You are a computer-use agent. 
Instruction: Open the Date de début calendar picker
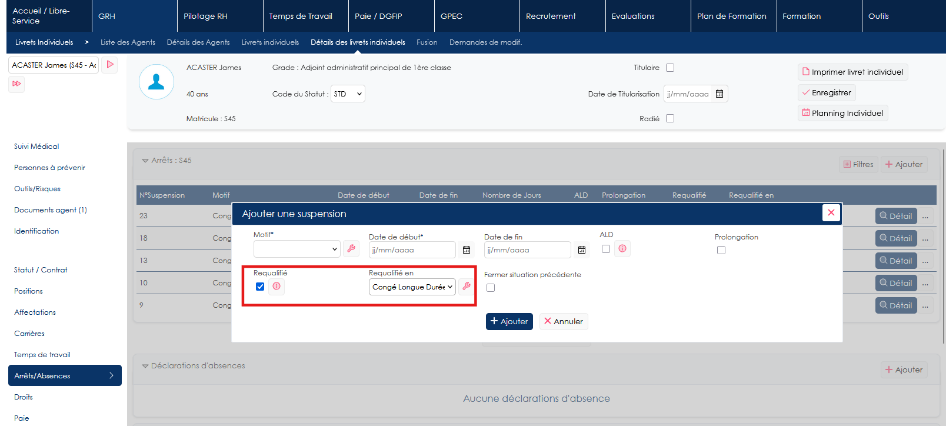pyautogui.click(x=466, y=249)
